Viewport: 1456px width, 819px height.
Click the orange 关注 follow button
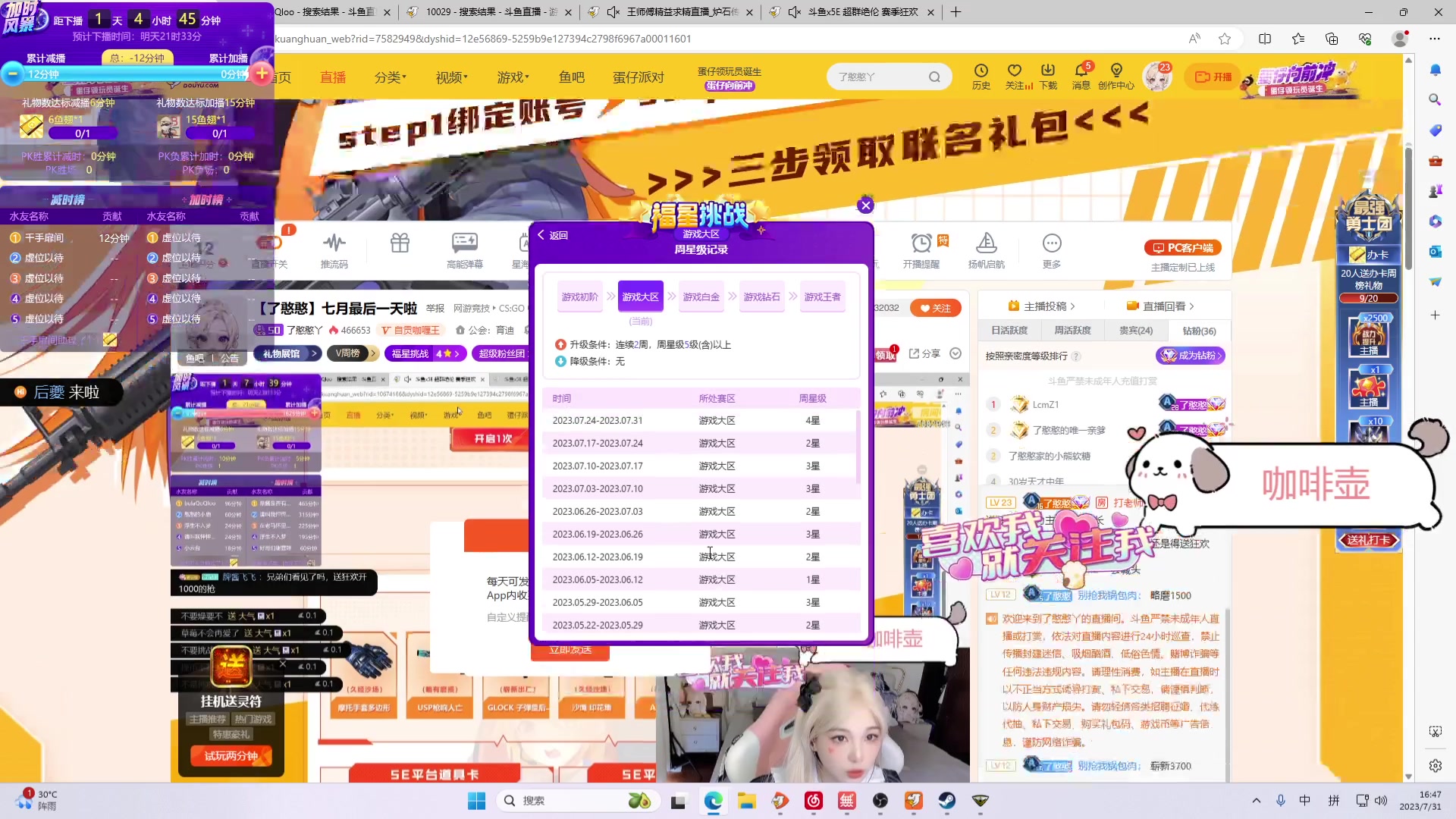pos(935,308)
